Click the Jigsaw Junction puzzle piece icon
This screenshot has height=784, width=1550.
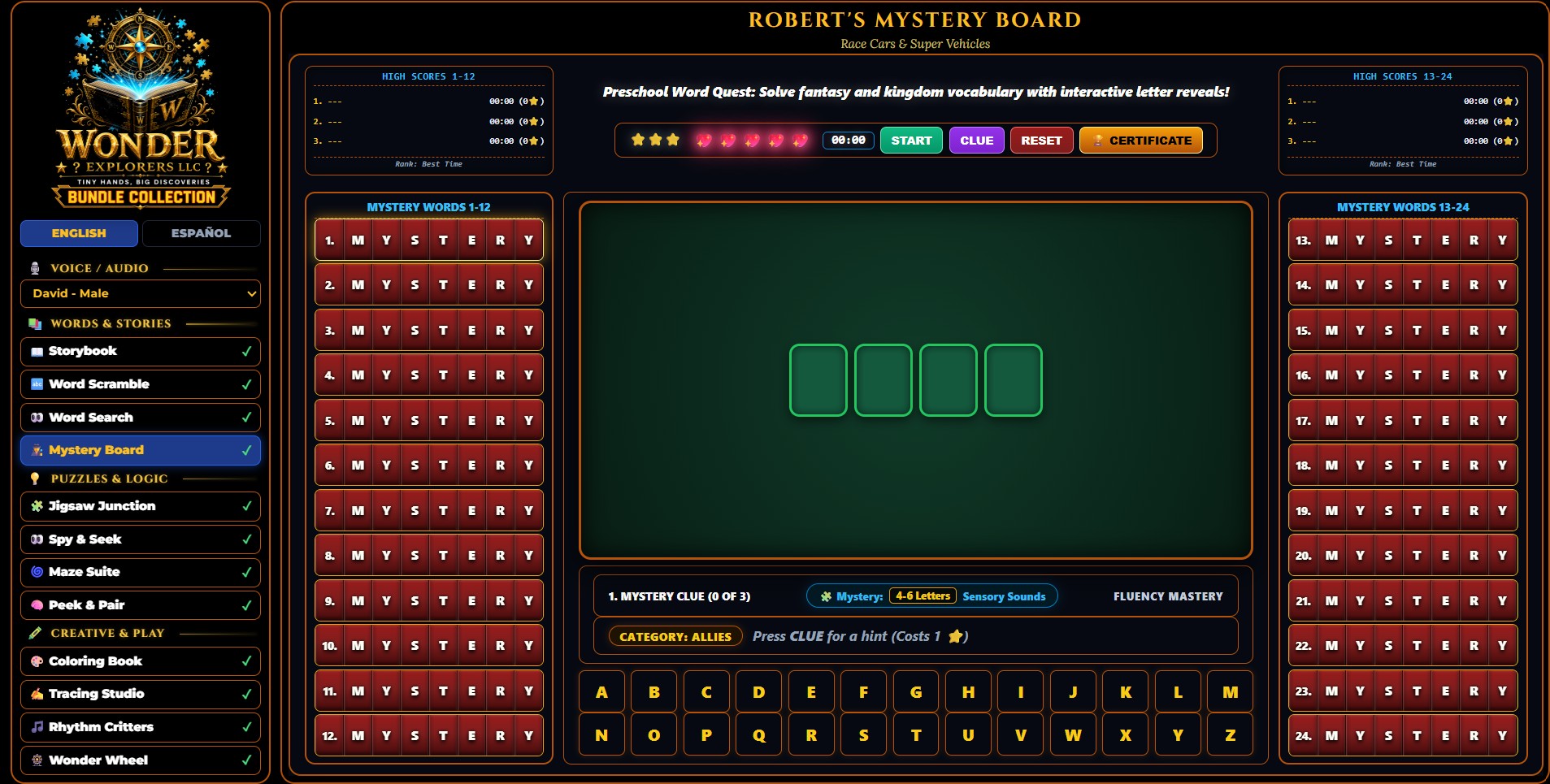[37, 506]
